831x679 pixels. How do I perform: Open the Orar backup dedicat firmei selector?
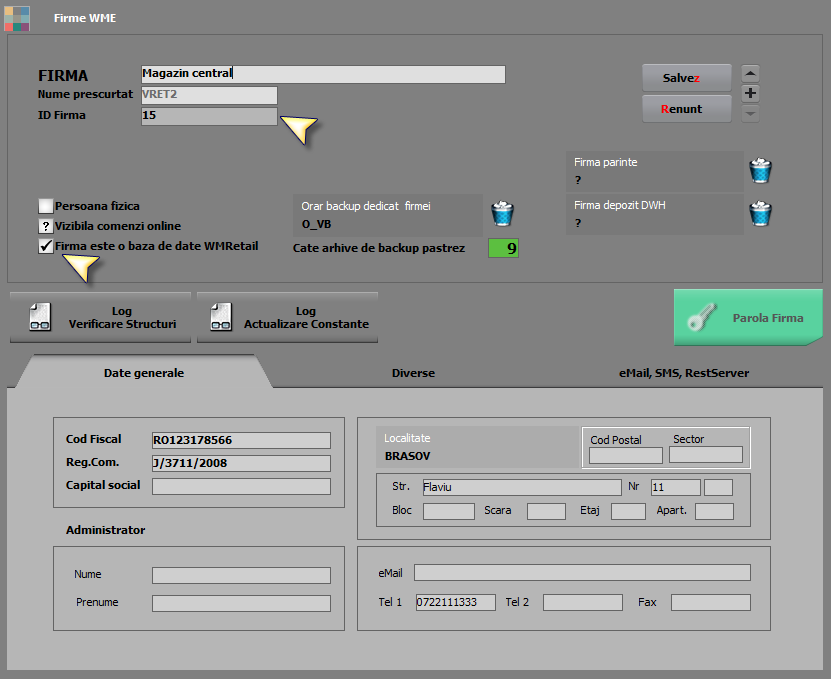388,215
